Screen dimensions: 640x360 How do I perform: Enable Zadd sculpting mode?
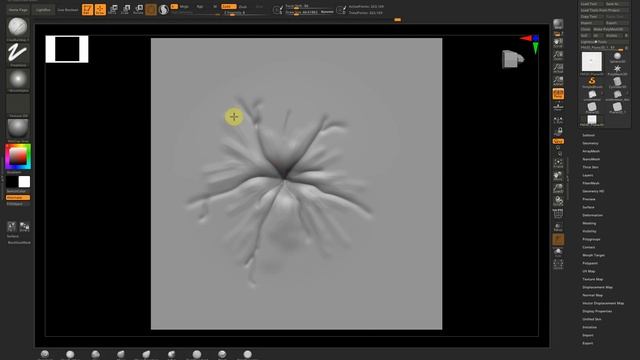228,7
